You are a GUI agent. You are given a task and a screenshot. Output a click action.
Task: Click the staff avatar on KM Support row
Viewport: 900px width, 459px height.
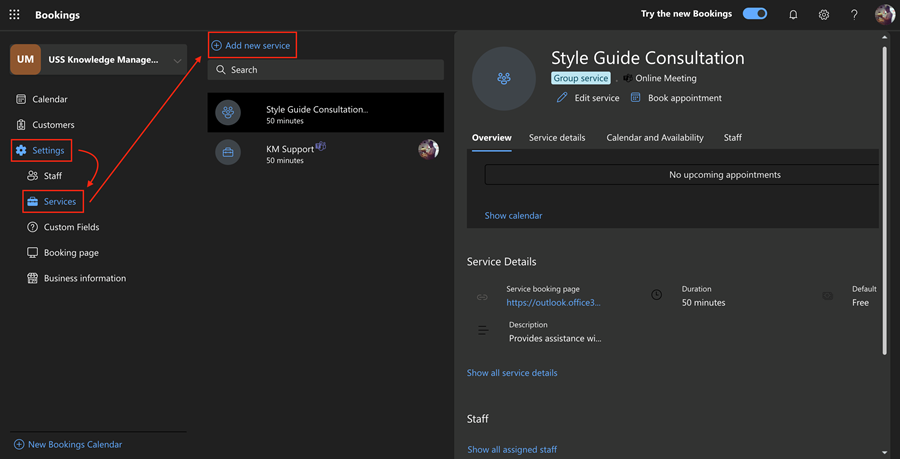tap(428, 149)
